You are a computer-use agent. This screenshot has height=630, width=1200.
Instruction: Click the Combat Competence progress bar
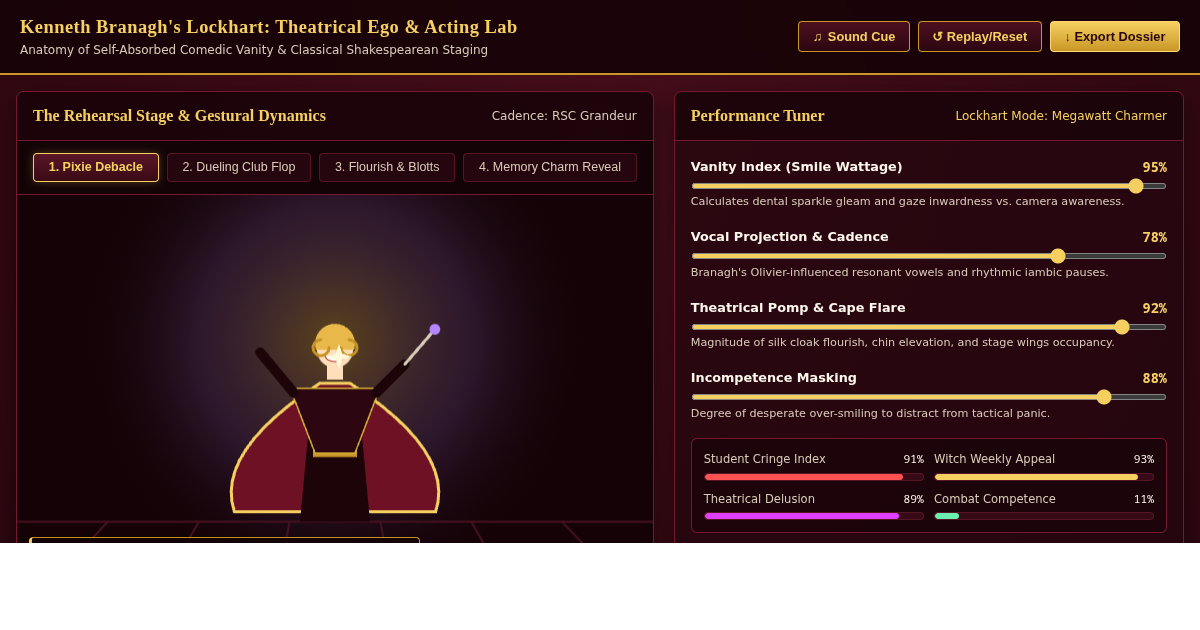1044,516
